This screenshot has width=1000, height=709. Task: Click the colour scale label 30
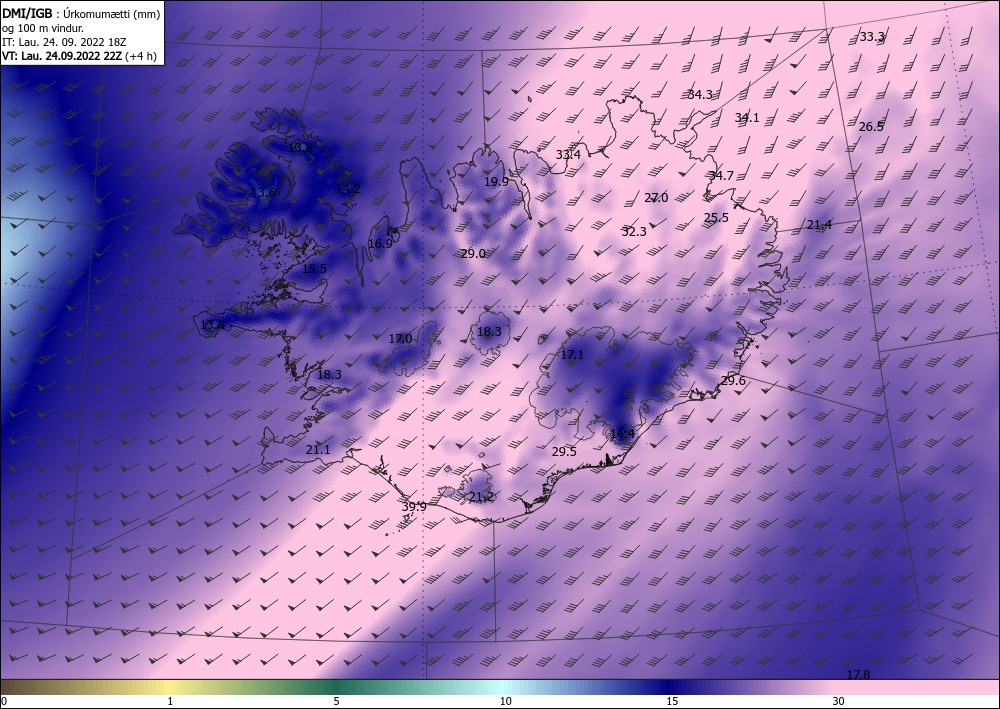tap(839, 702)
